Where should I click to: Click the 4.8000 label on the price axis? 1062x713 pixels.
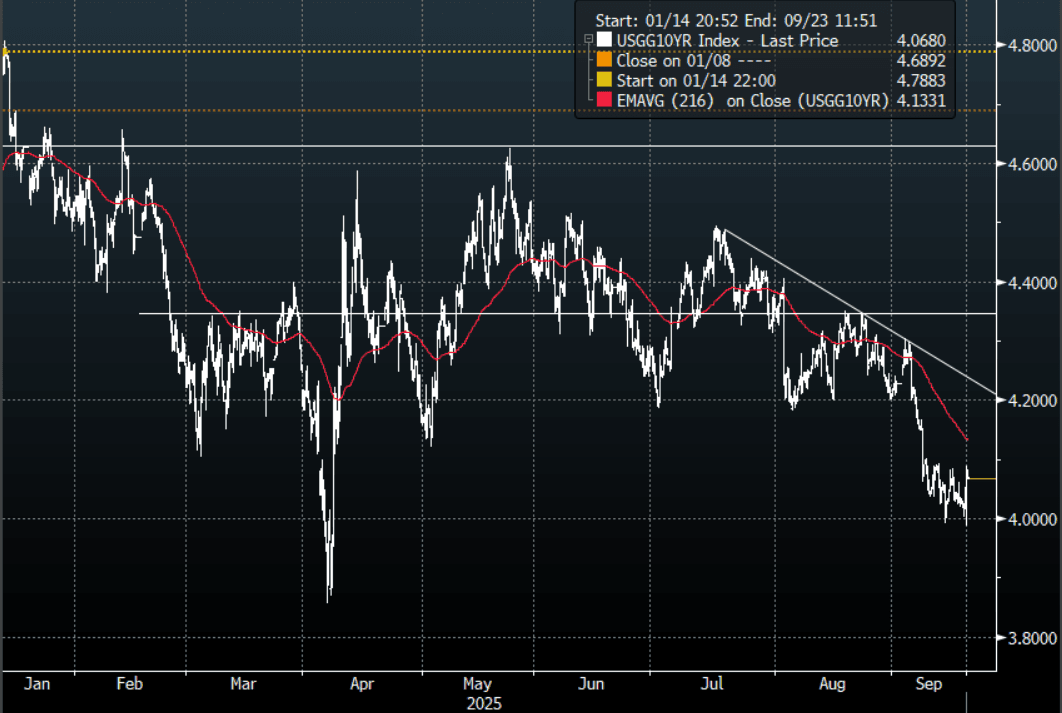tap(1030, 46)
